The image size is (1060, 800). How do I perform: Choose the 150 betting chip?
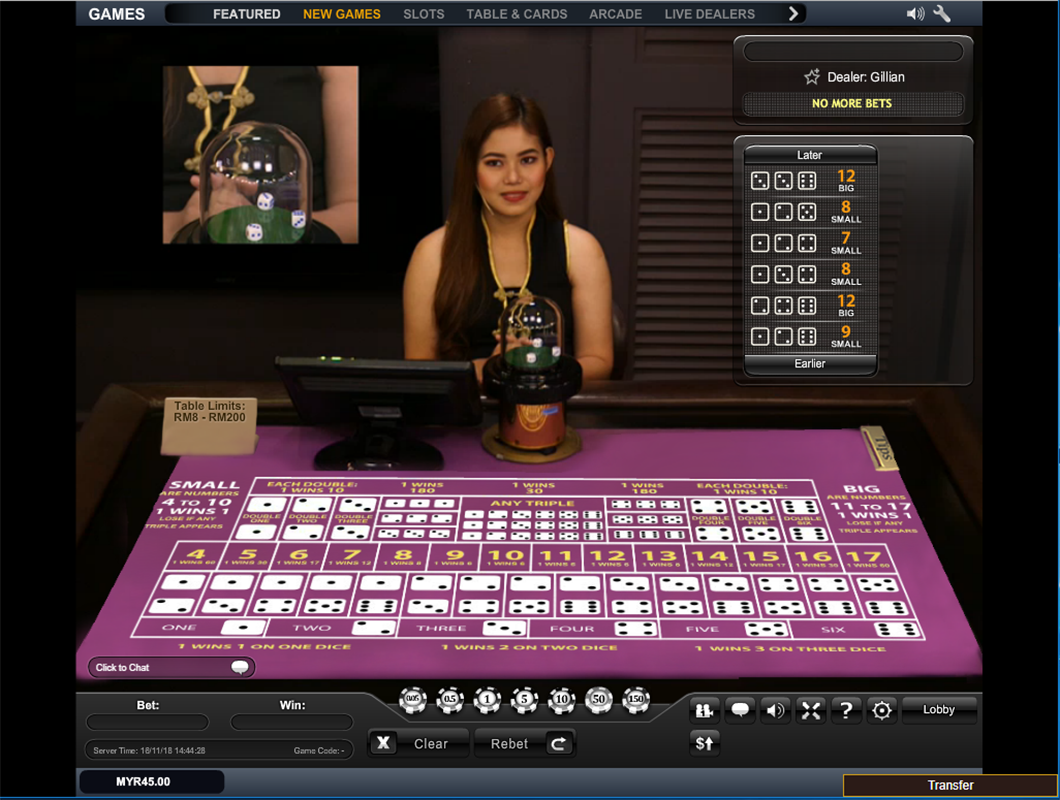[635, 701]
